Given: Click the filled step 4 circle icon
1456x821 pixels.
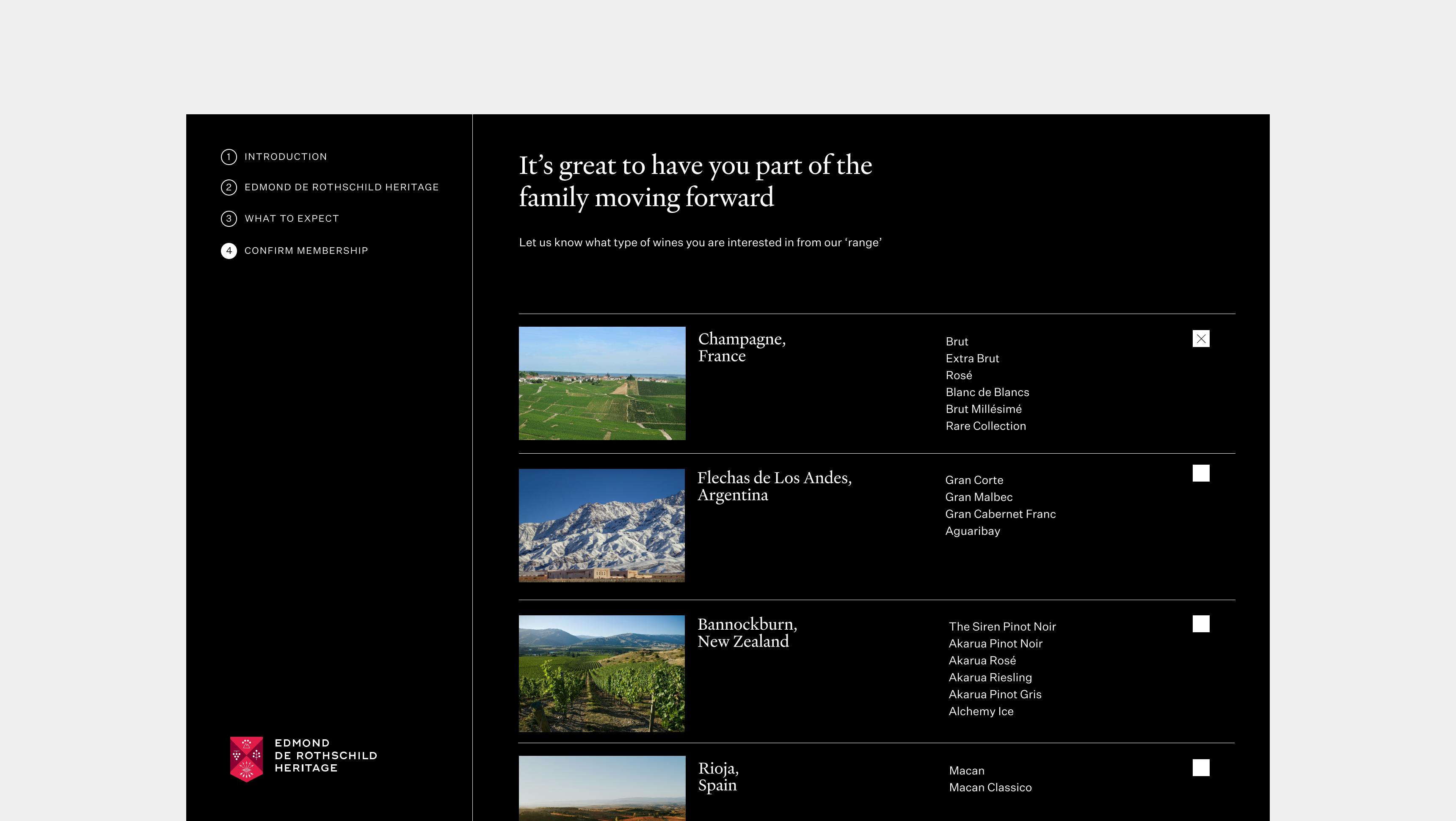Looking at the screenshot, I should click(229, 250).
